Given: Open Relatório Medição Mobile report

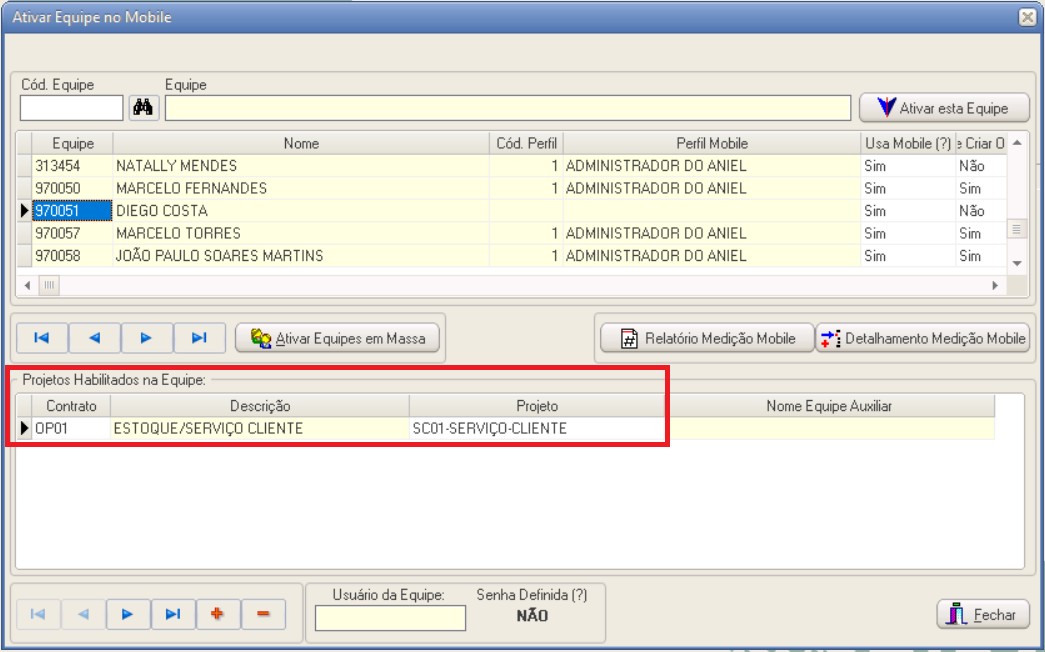Looking at the screenshot, I should click(x=706, y=338).
